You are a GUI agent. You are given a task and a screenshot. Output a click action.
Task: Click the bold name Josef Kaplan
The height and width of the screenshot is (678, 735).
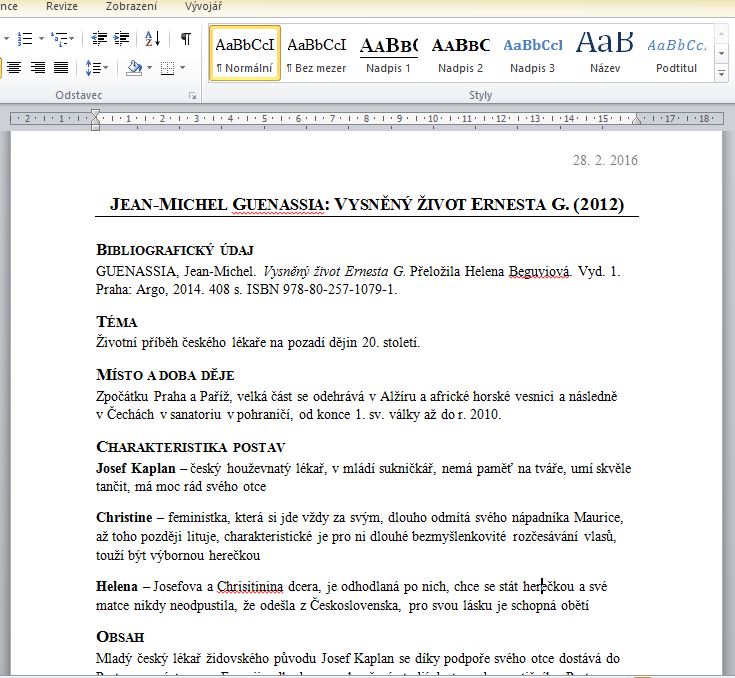coord(135,468)
